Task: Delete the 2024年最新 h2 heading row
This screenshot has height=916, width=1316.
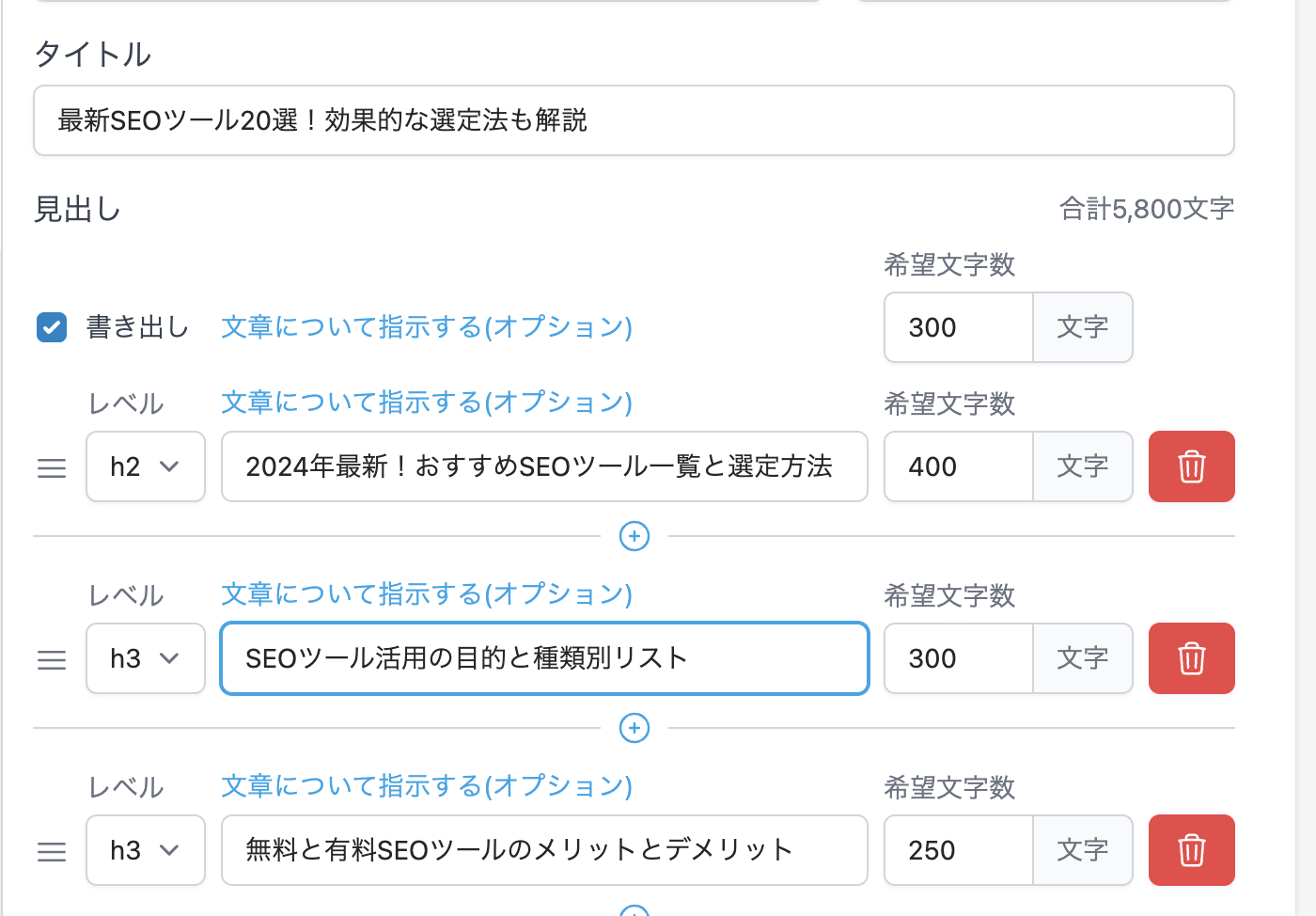Action: pyautogui.click(x=1191, y=466)
